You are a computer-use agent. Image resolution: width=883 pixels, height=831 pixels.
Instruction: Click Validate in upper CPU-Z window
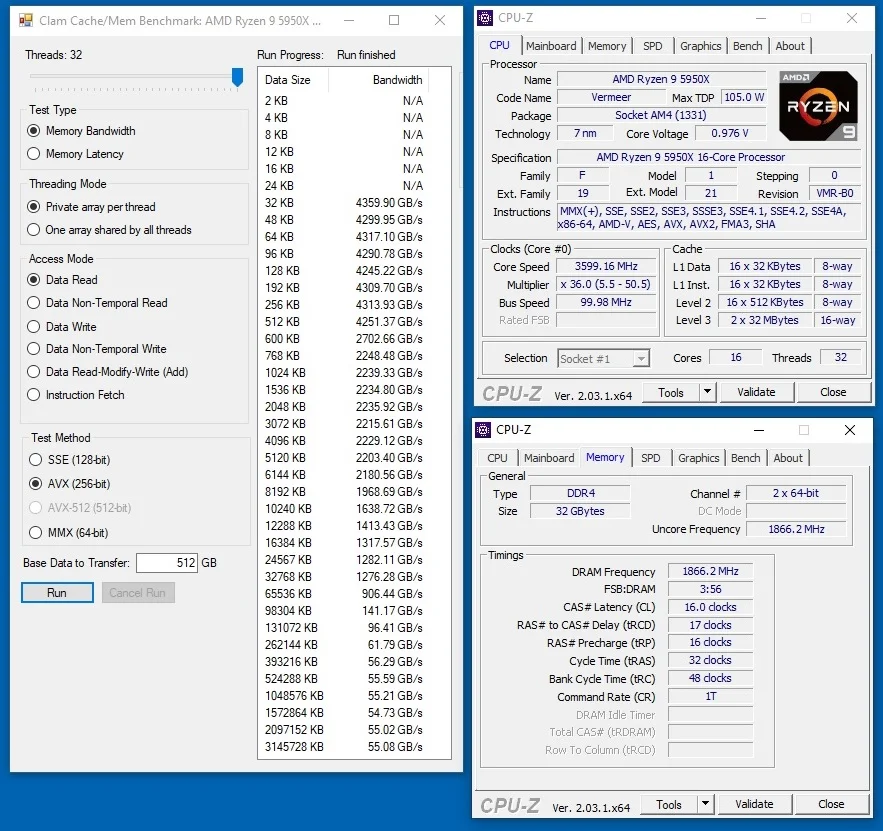tap(756, 392)
